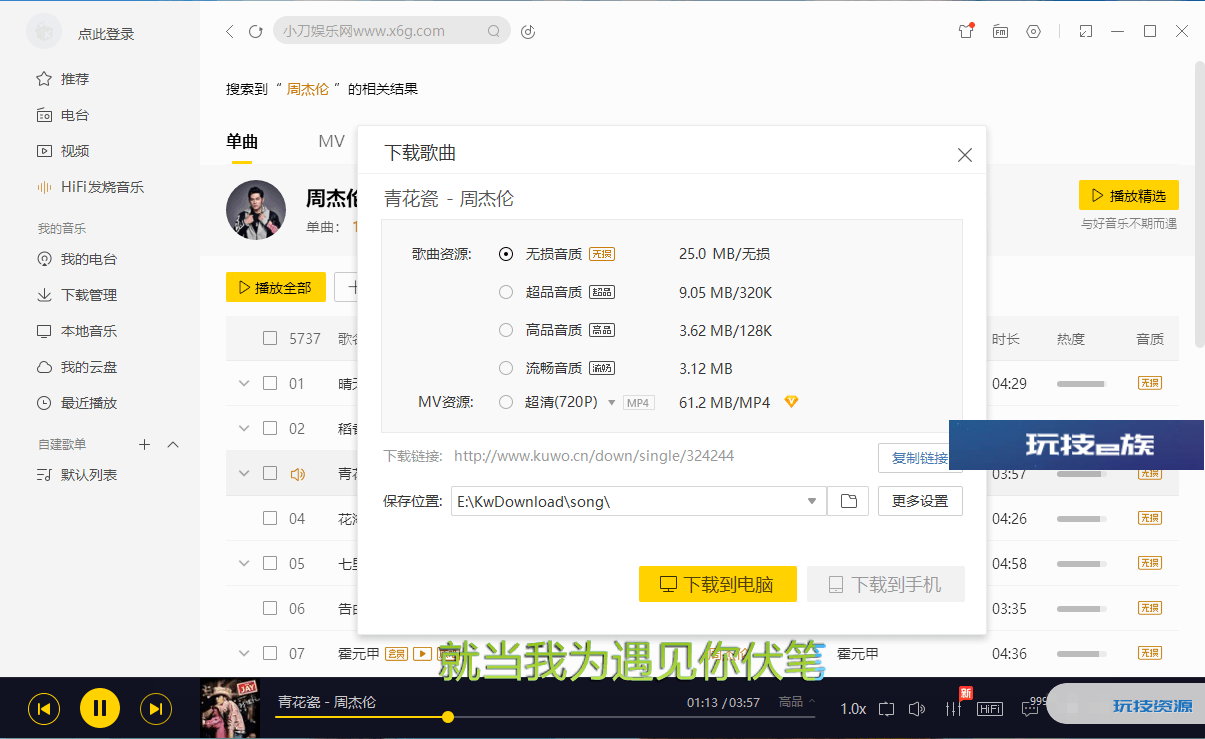Expand the chevron on the playing song row
The height and width of the screenshot is (739, 1205).
pyautogui.click(x=244, y=473)
